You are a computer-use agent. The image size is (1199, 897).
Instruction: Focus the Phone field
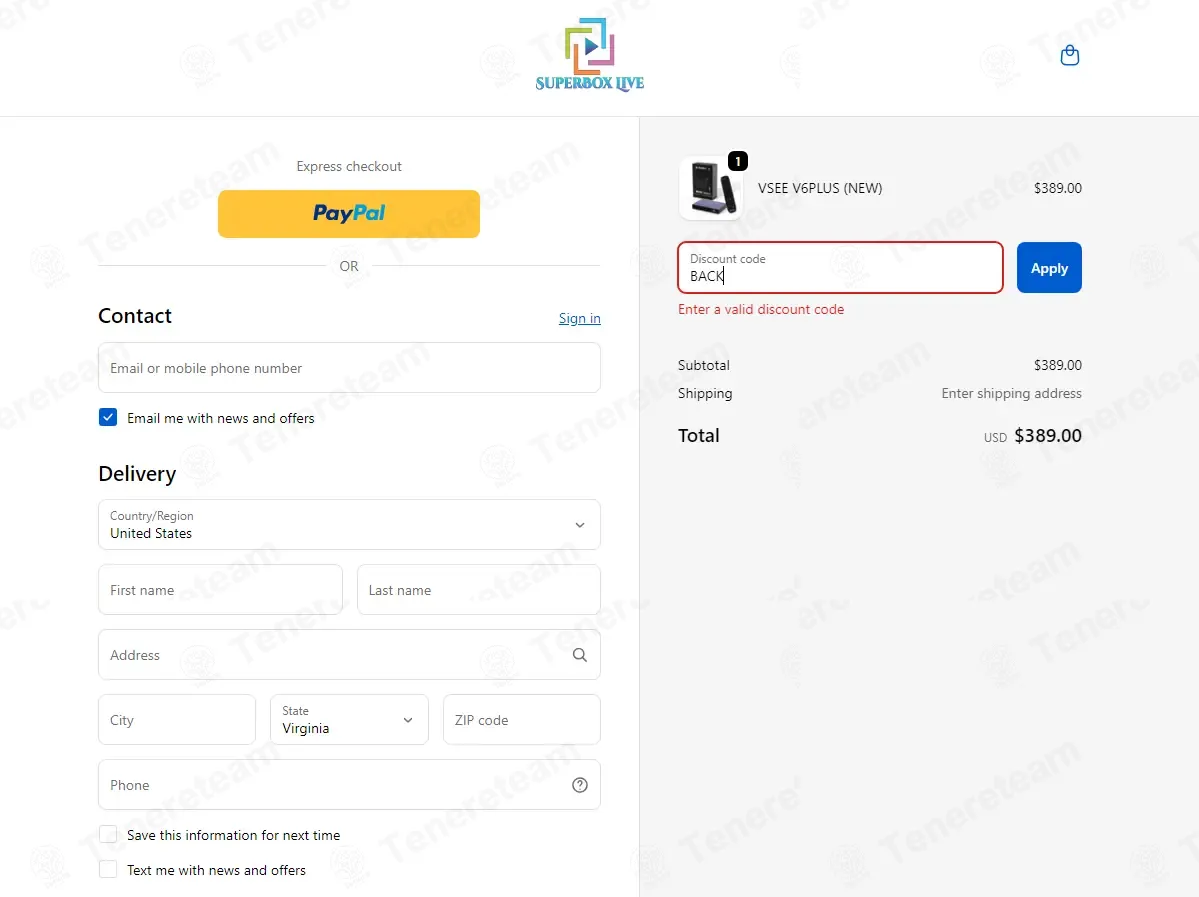[x=349, y=785]
